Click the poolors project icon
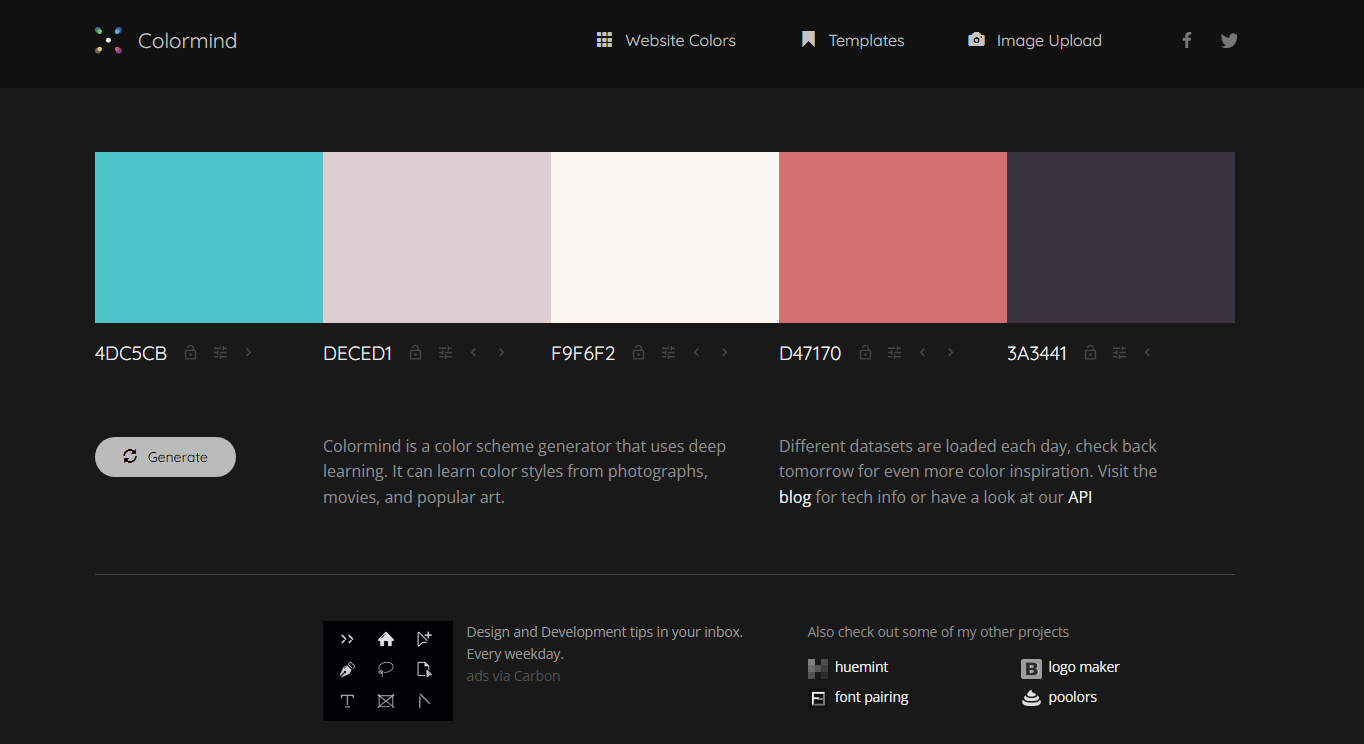Image resolution: width=1364 pixels, height=744 pixels. click(x=1030, y=697)
